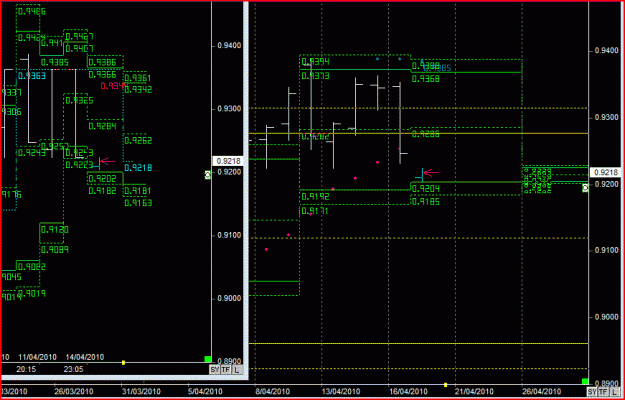The width and height of the screenshot is (625, 400).
Task: Click the 0.9325 level label
Action: [x=79, y=100]
